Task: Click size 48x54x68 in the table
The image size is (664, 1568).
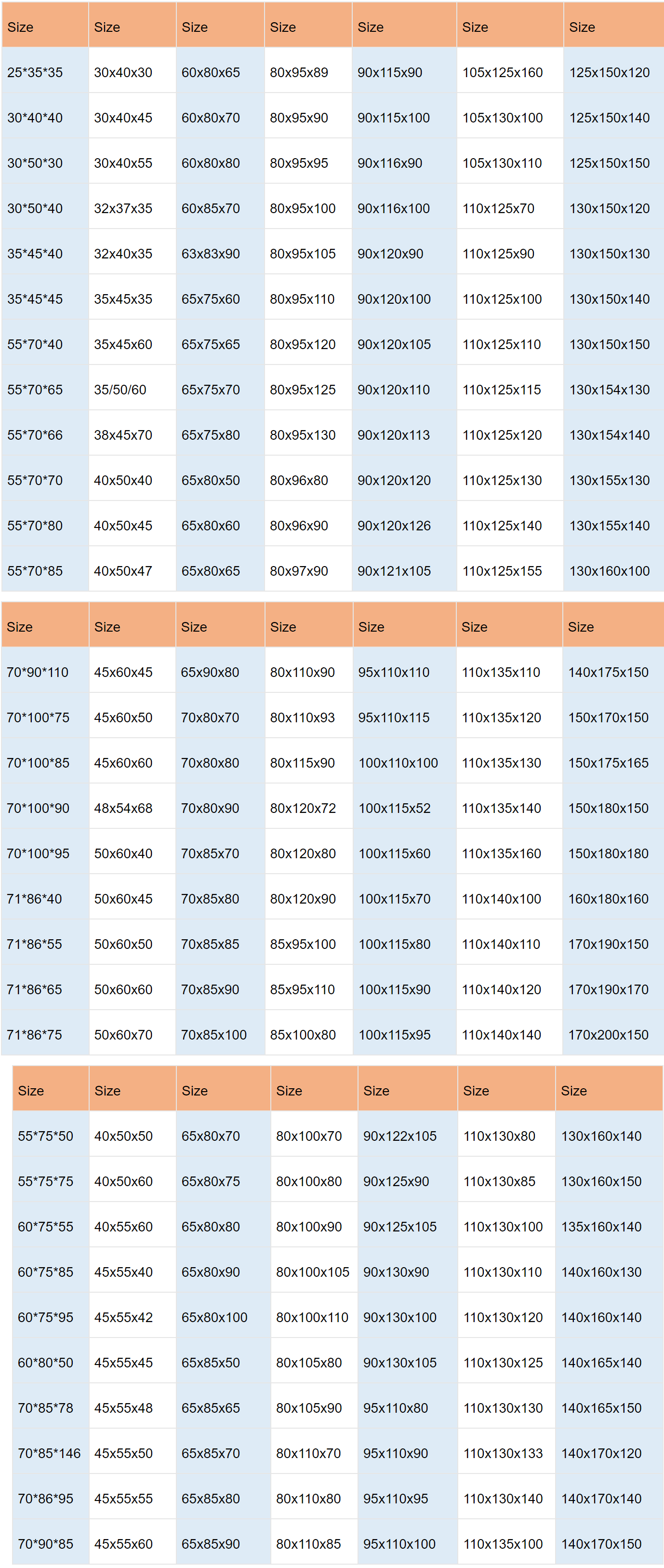Action: tap(123, 808)
